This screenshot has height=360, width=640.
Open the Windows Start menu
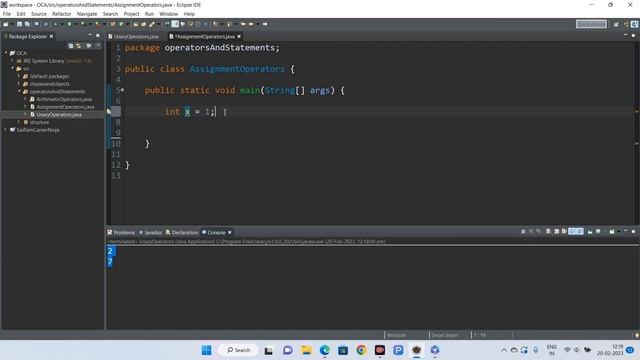click(x=207, y=350)
